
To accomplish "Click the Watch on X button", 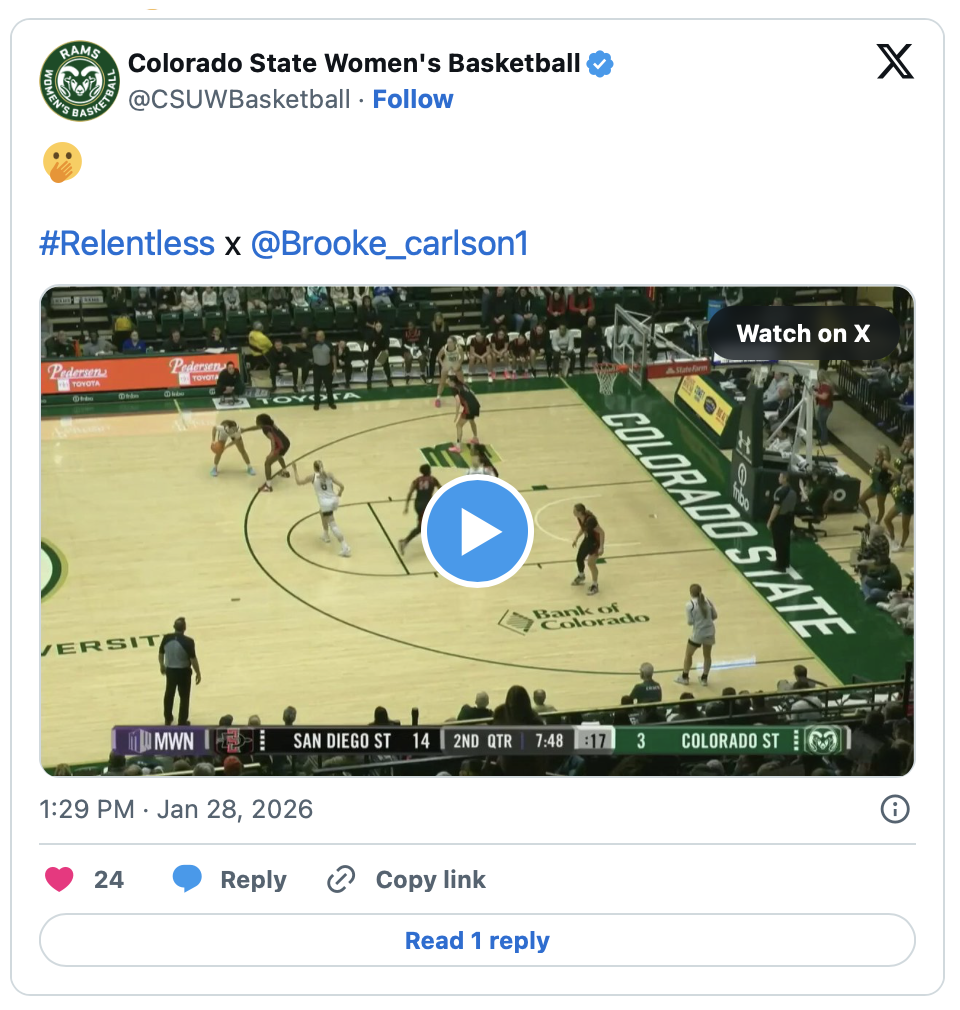I will (x=803, y=334).
